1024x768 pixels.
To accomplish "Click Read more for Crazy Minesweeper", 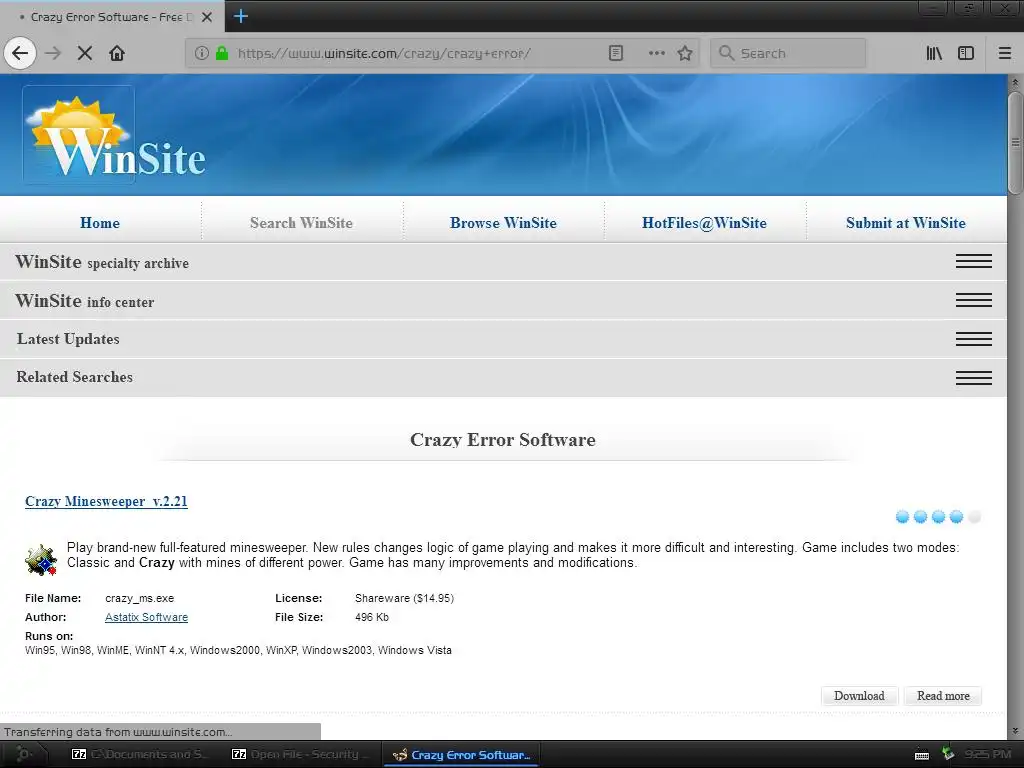I will pyautogui.click(x=943, y=696).
